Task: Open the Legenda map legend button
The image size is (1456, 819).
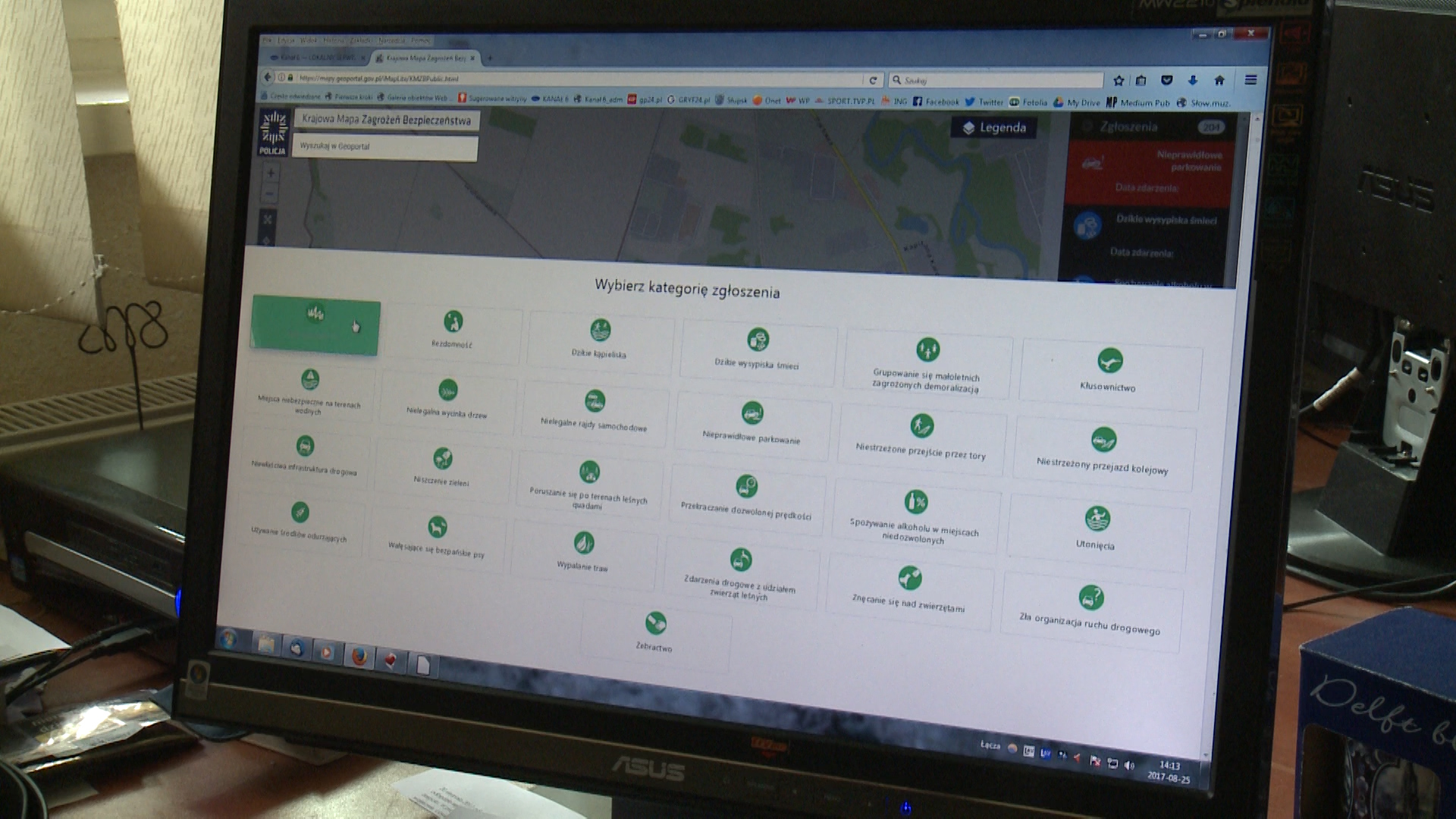Action: tap(994, 127)
